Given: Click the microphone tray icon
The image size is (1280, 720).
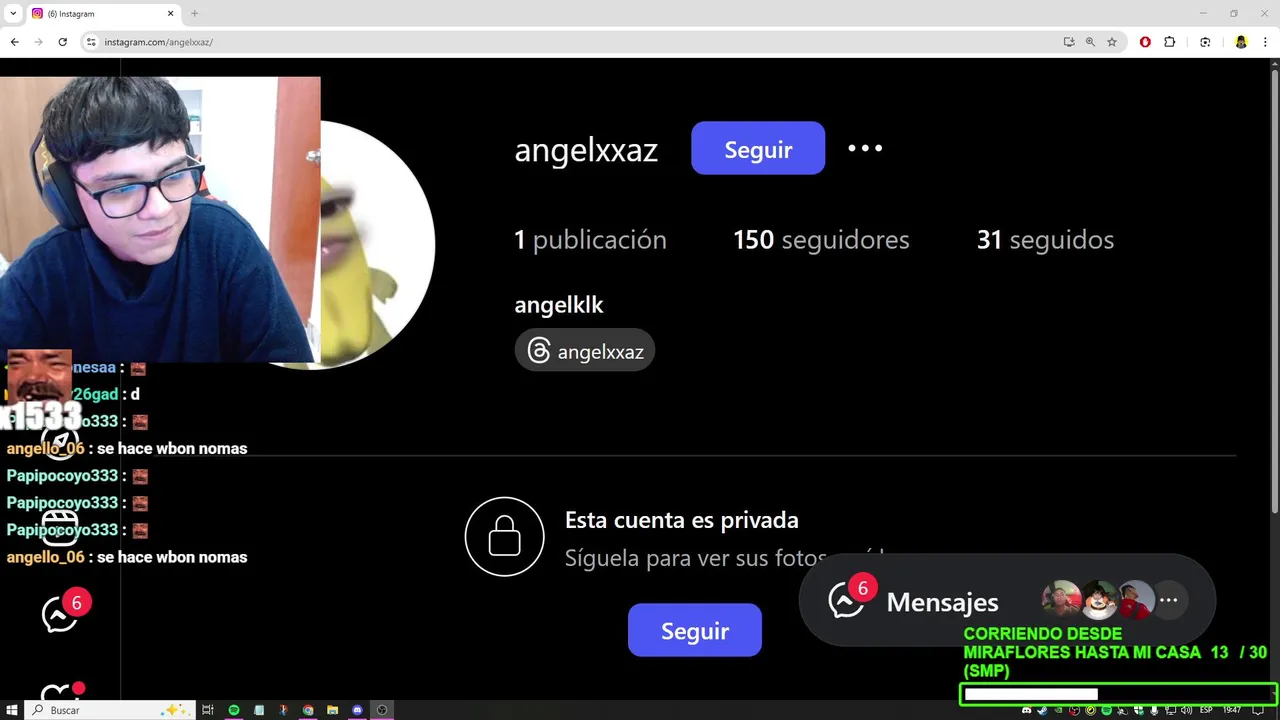Looking at the screenshot, I should click(1154, 710).
